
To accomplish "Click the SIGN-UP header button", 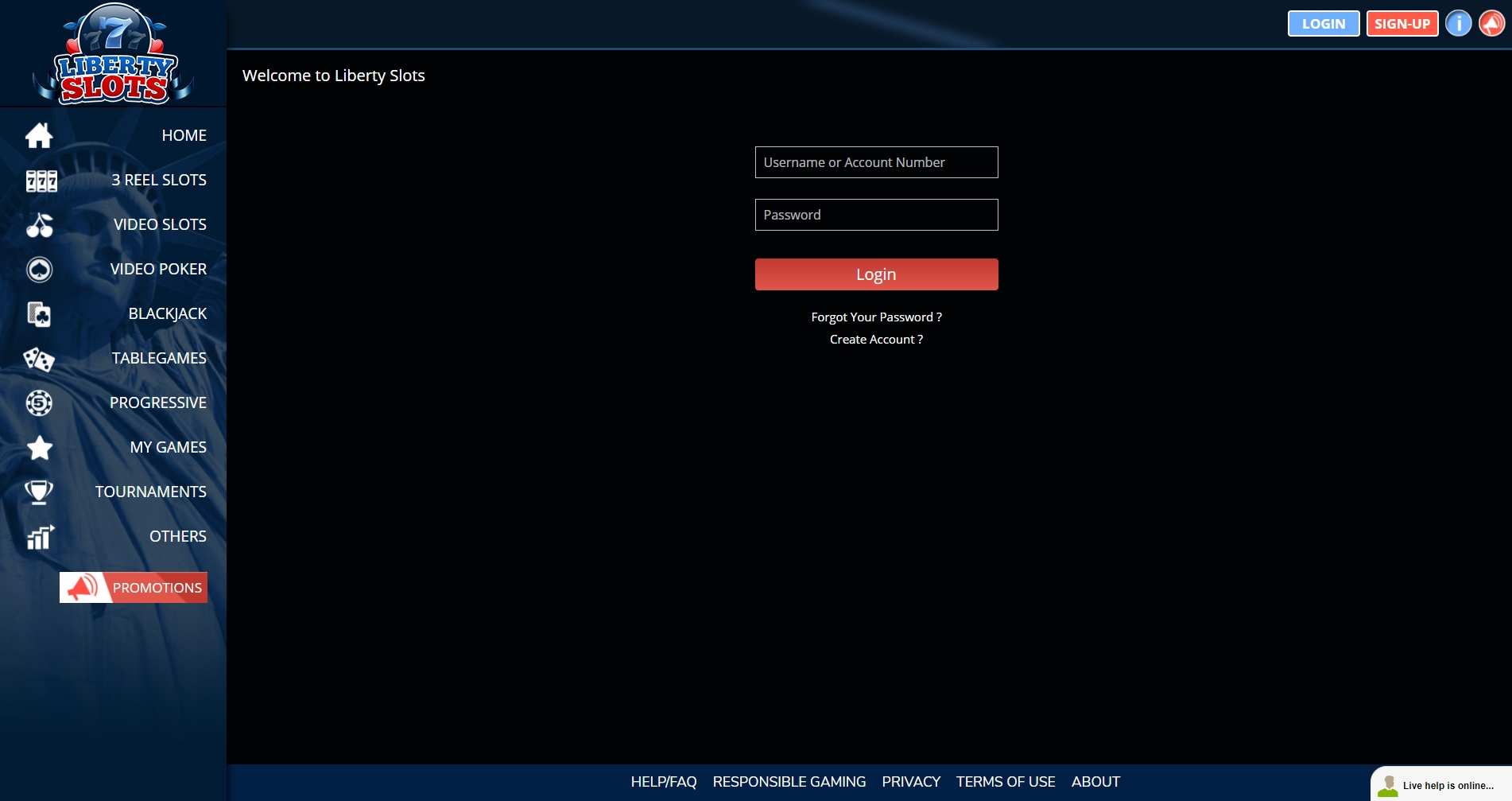I will pyautogui.click(x=1402, y=24).
